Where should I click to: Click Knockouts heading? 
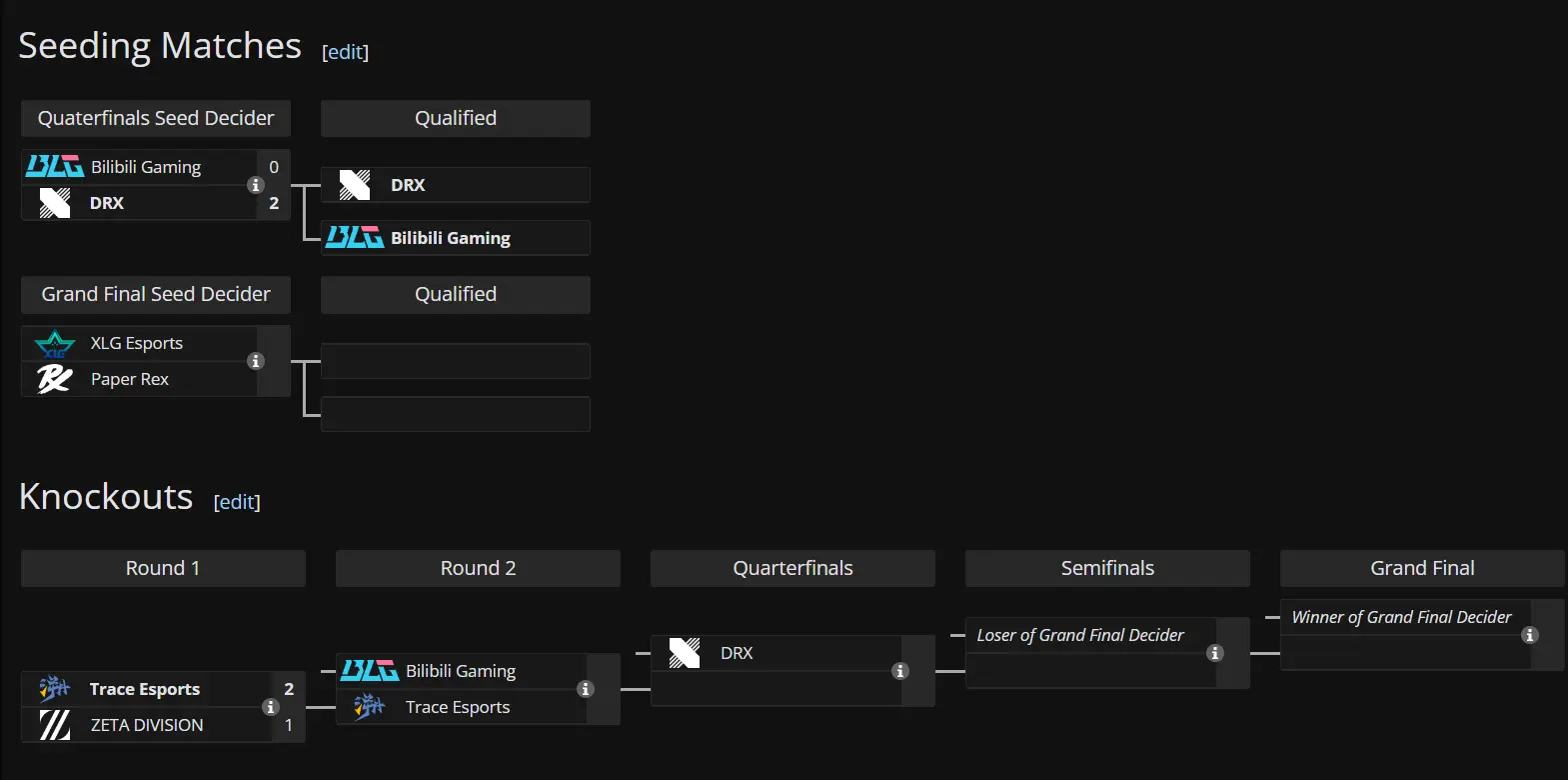click(106, 497)
